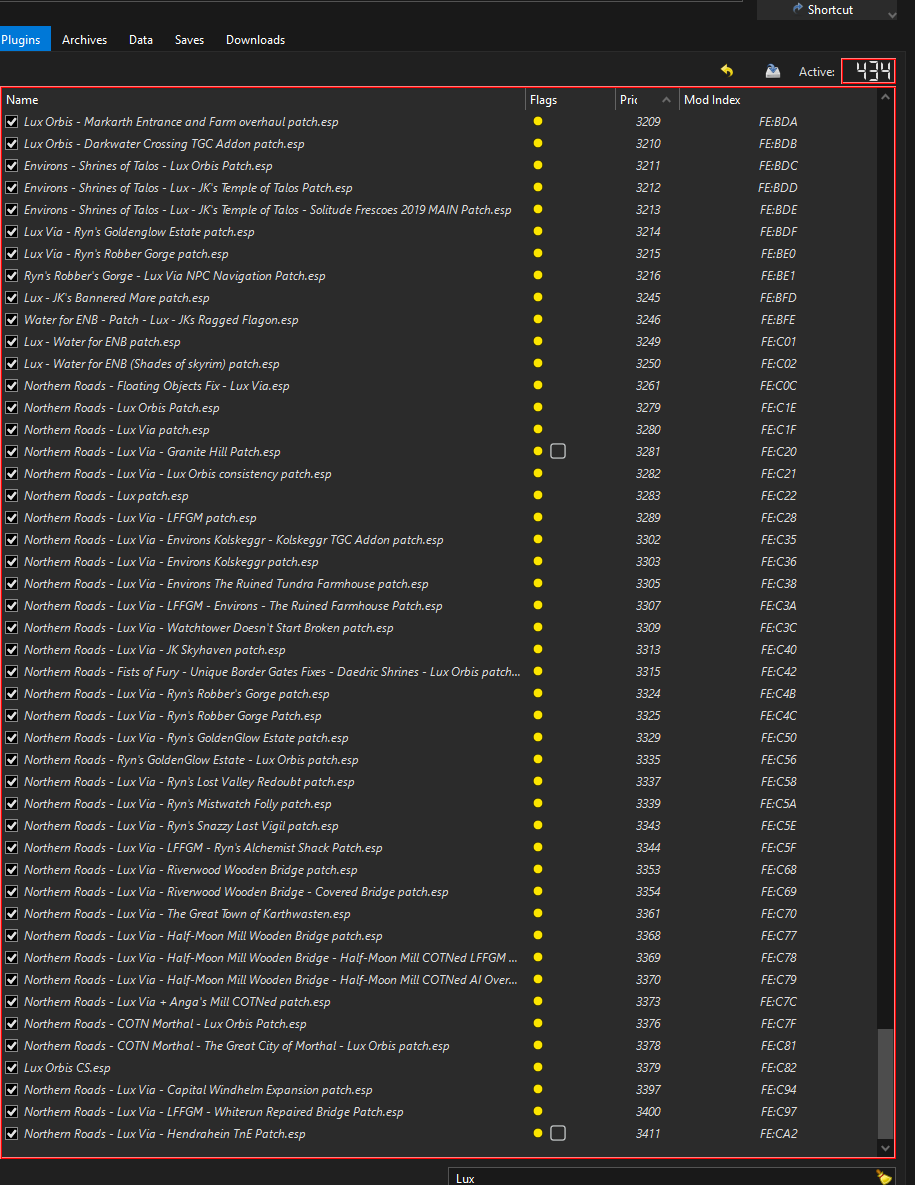
Task: Click yellow flag dot for The Great Town of Karthwasten
Action: click(538, 913)
